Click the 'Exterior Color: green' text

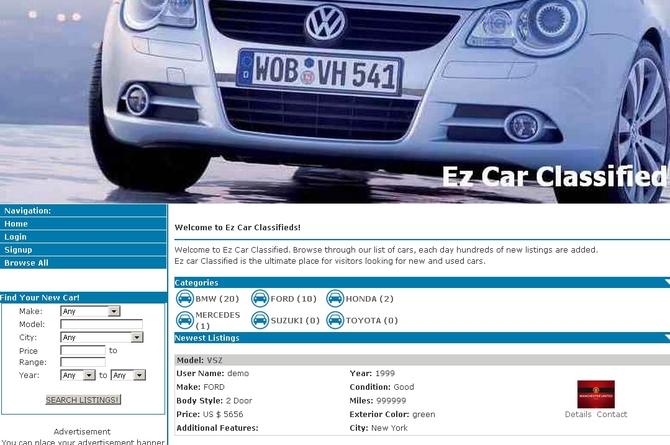[392, 414]
